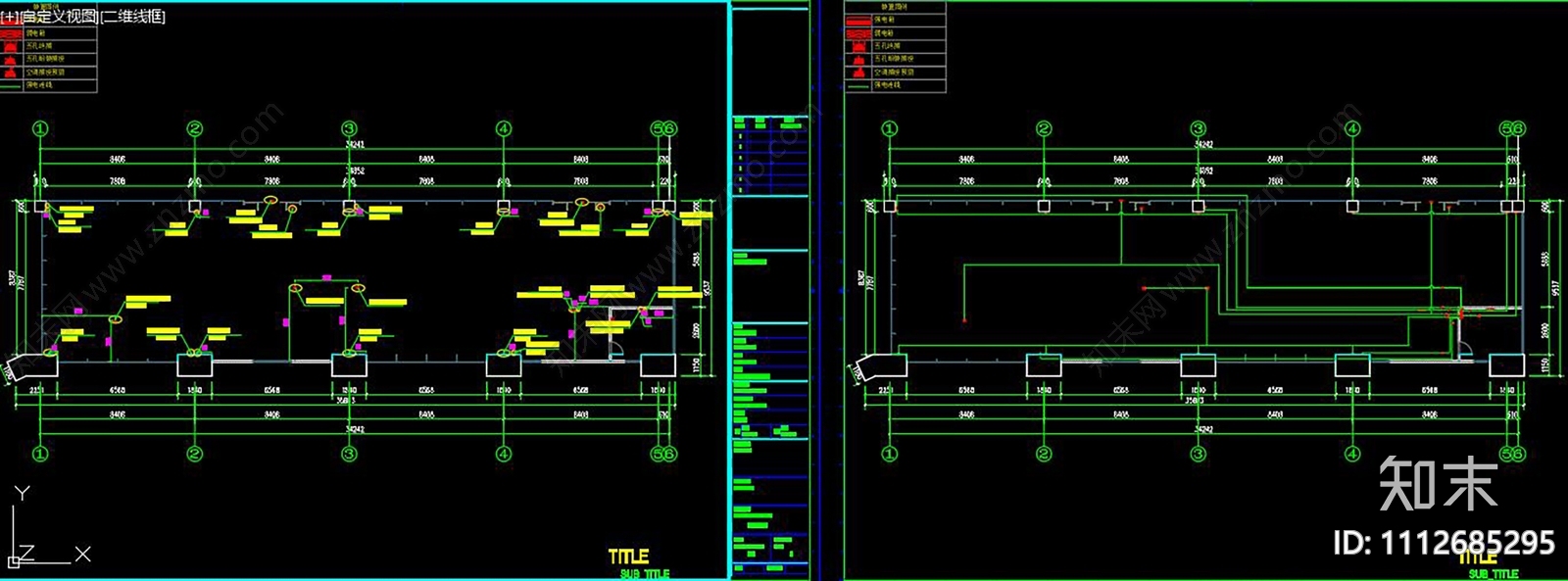The width and height of the screenshot is (1568, 581).
Task: Click axis bubble 4 above the right plan
Action: tap(1352, 128)
